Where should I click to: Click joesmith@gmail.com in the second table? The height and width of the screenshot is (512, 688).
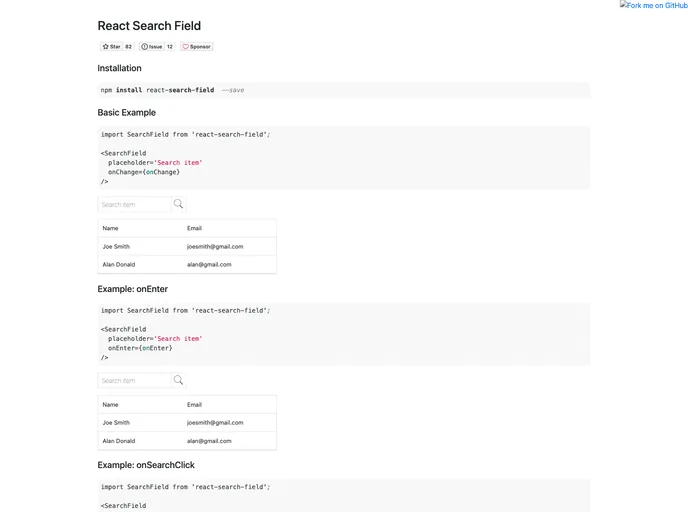[215, 422]
